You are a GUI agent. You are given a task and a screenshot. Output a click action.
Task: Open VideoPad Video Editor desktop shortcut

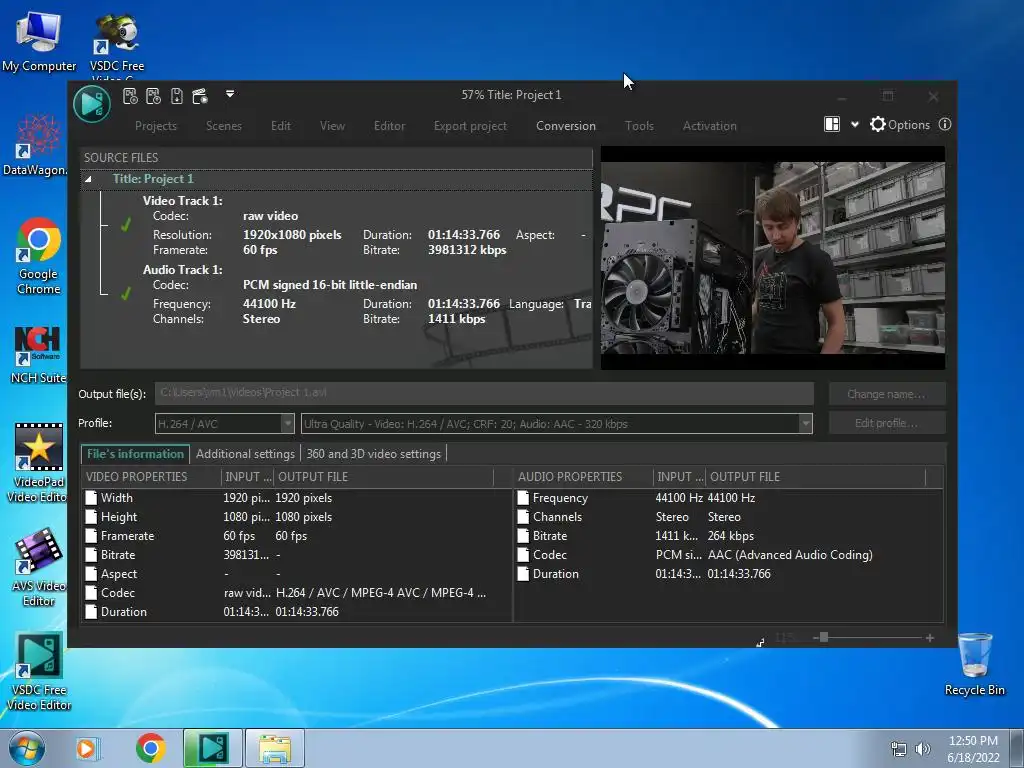point(38,463)
